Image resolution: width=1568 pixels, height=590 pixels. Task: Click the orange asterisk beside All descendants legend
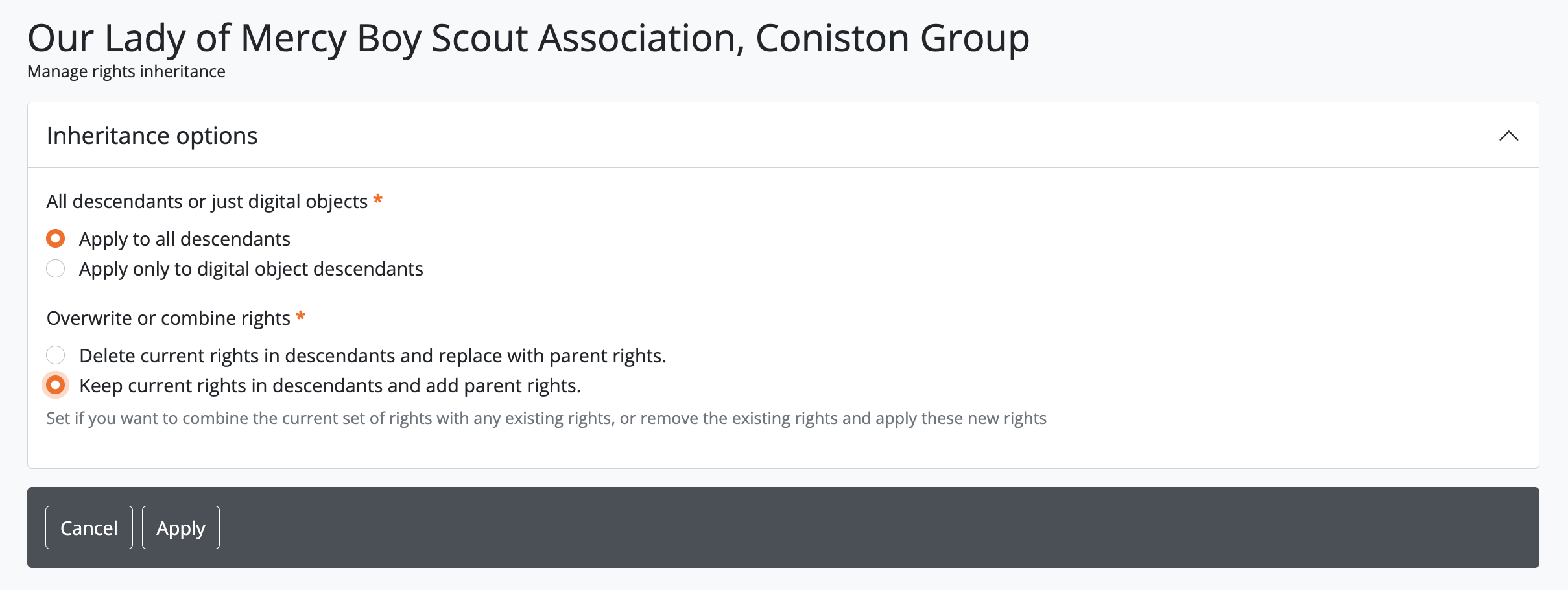tap(378, 200)
